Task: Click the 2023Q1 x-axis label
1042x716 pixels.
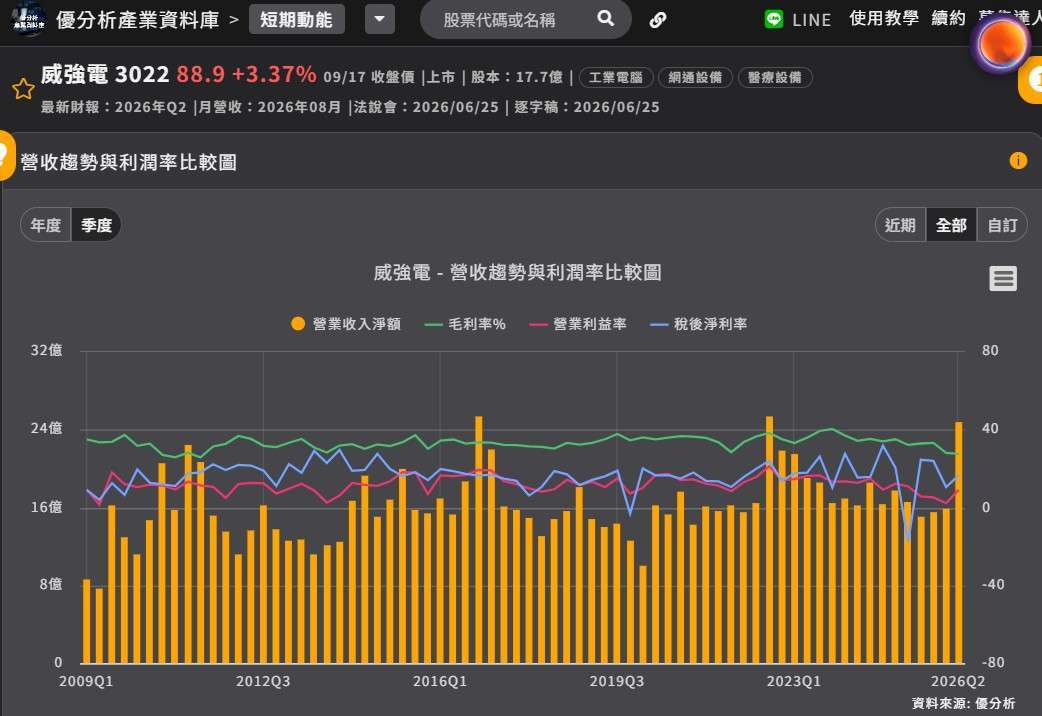Action: 793,681
